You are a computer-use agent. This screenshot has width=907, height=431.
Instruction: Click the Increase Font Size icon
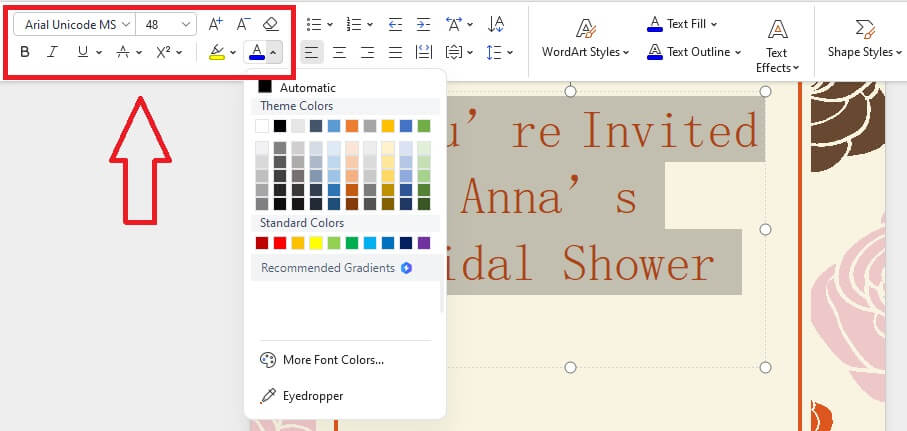[216, 24]
